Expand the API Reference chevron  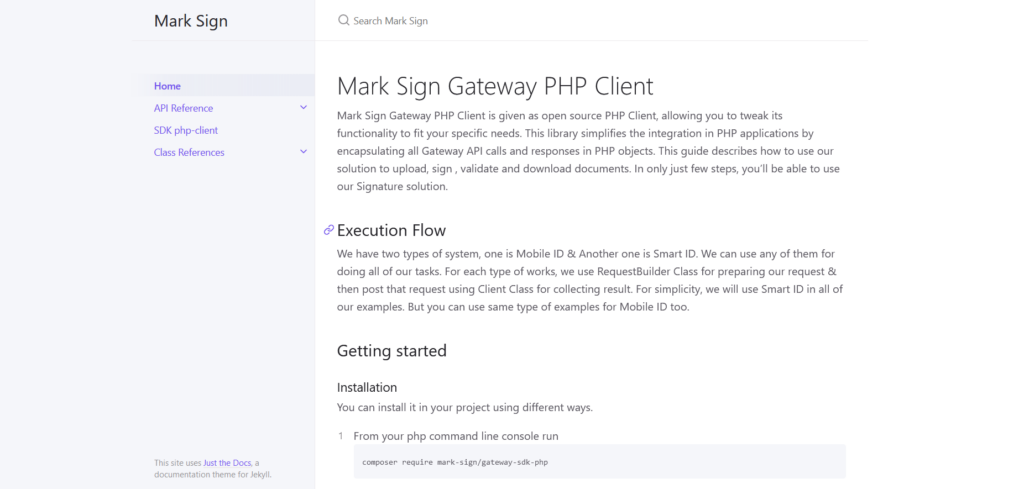tap(303, 107)
